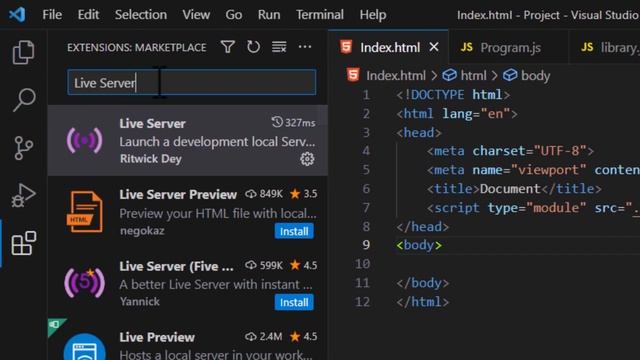
Task: Open the Terminal menu
Action: [x=320, y=15]
